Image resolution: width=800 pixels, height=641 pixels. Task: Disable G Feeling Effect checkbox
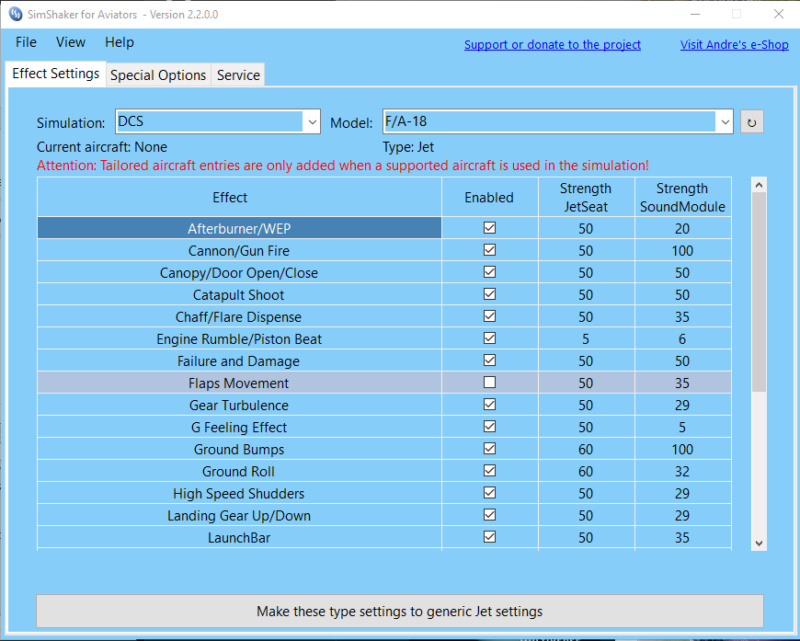tap(489, 427)
